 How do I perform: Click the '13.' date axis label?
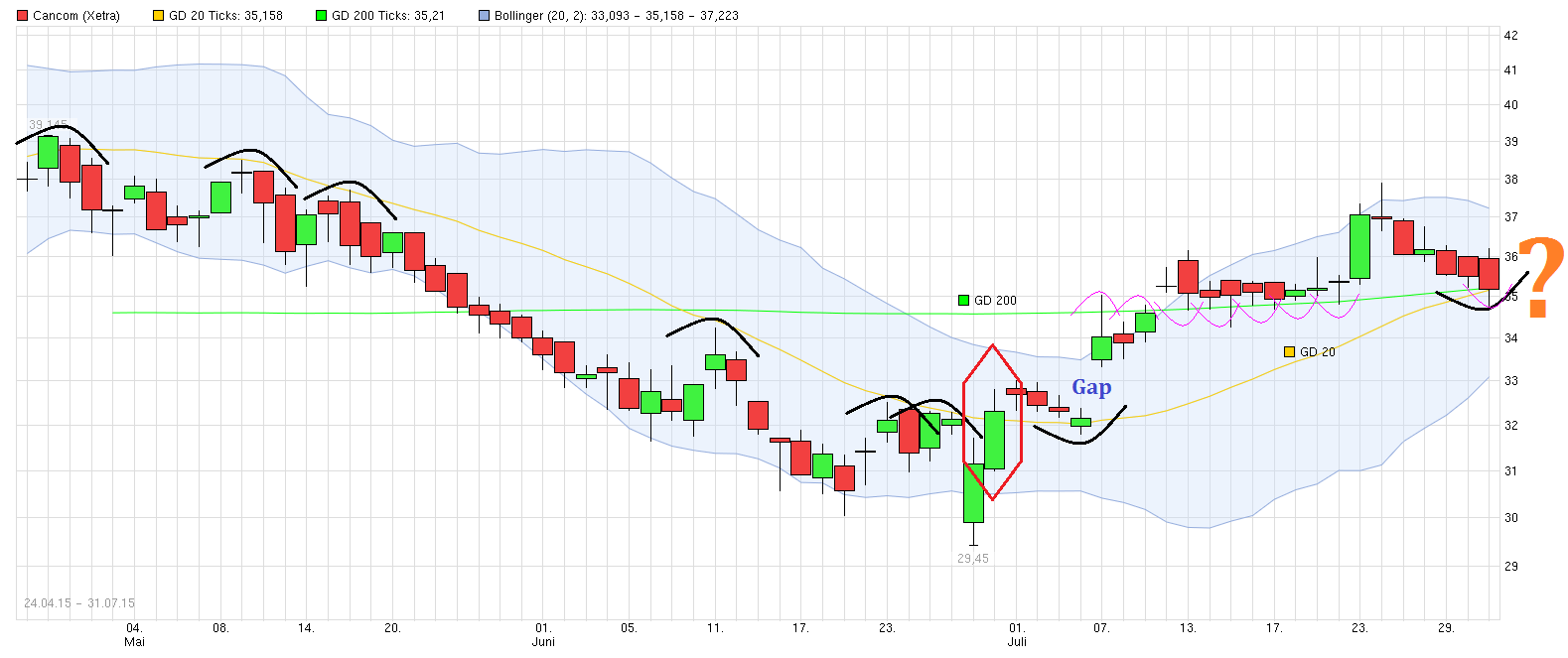click(1188, 628)
